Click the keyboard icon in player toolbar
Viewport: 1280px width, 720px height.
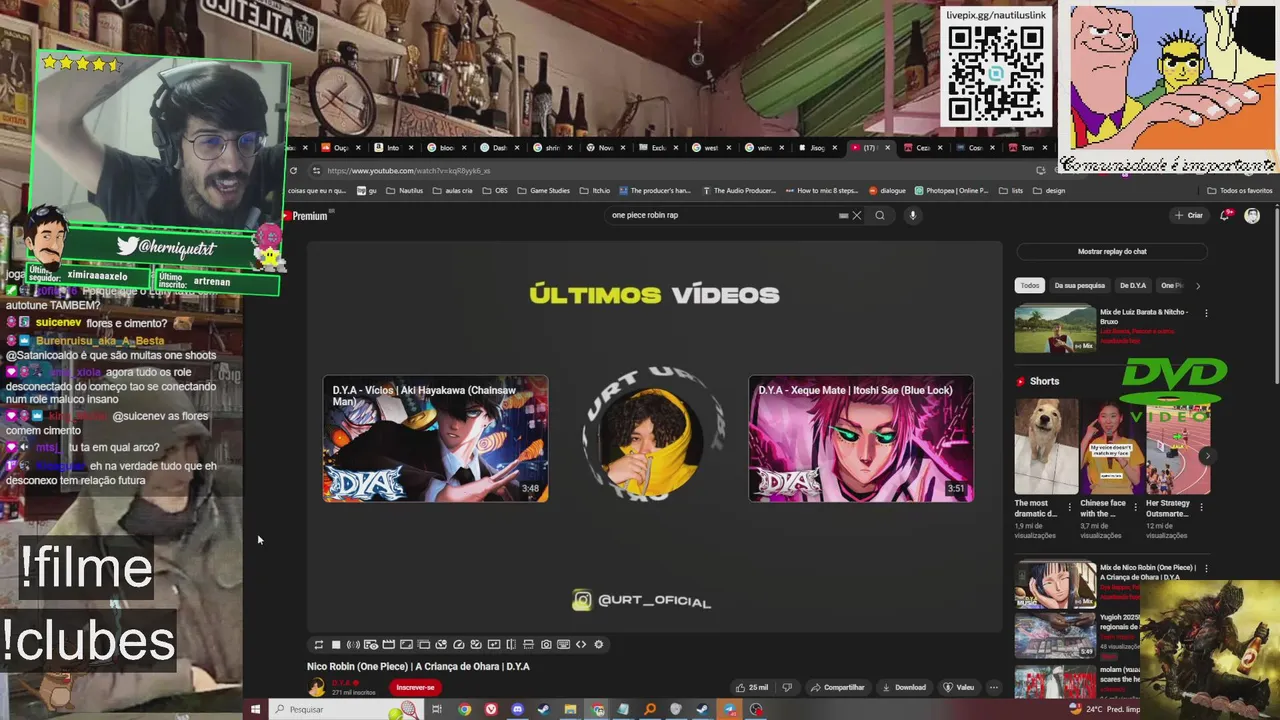(x=563, y=645)
